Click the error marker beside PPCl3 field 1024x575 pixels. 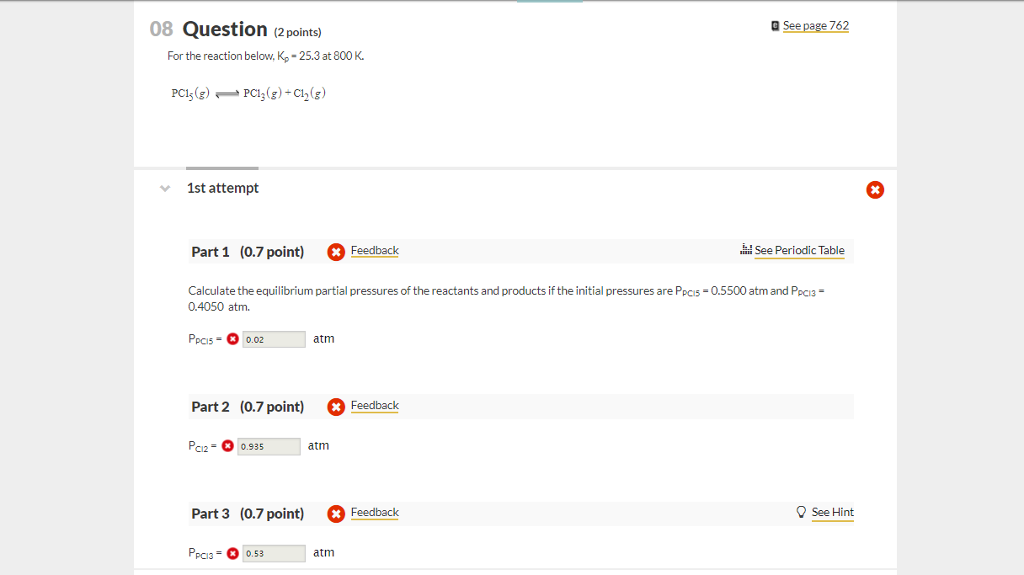click(232, 553)
